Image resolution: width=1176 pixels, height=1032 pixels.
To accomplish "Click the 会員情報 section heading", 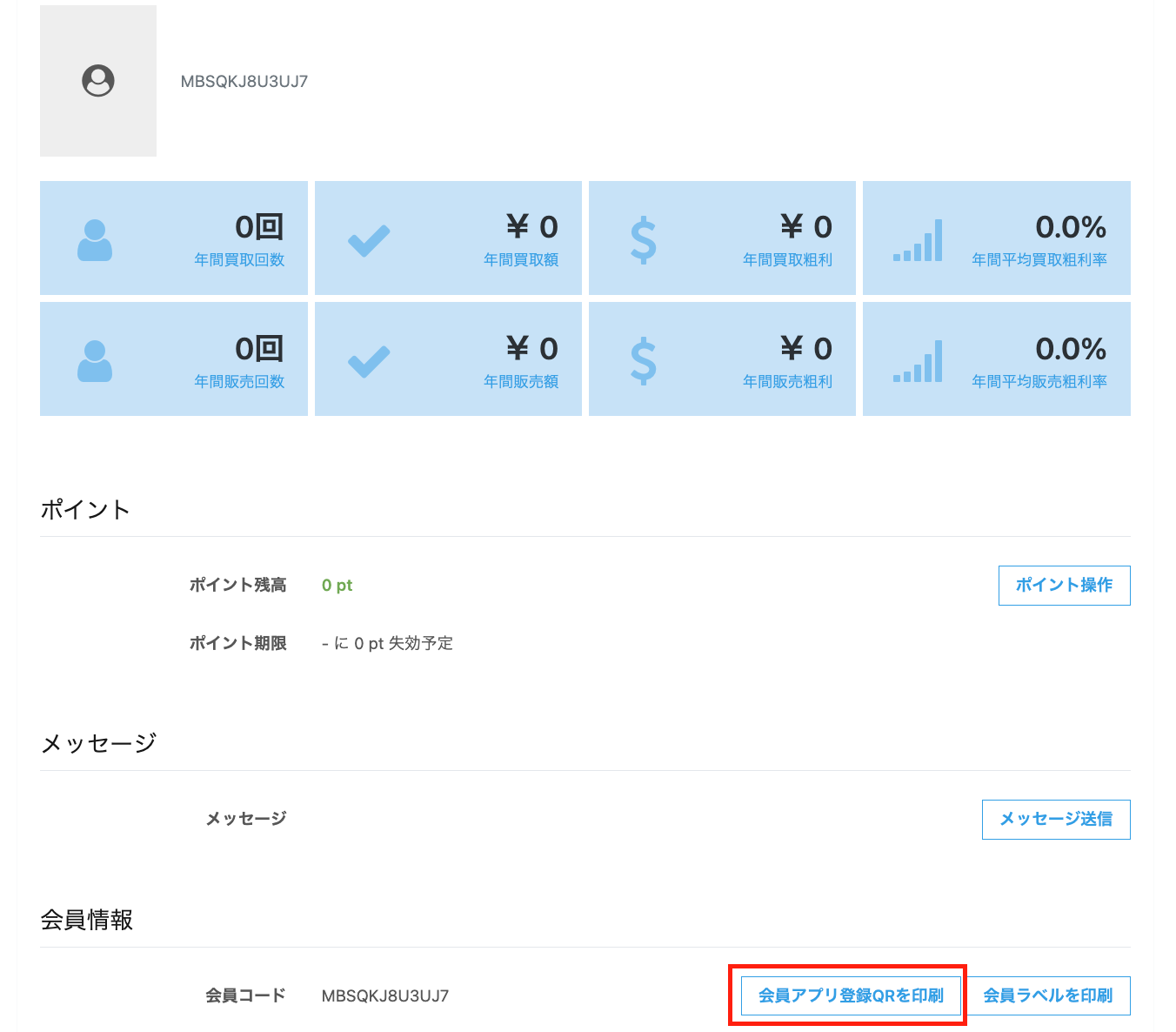I will coord(87,920).
